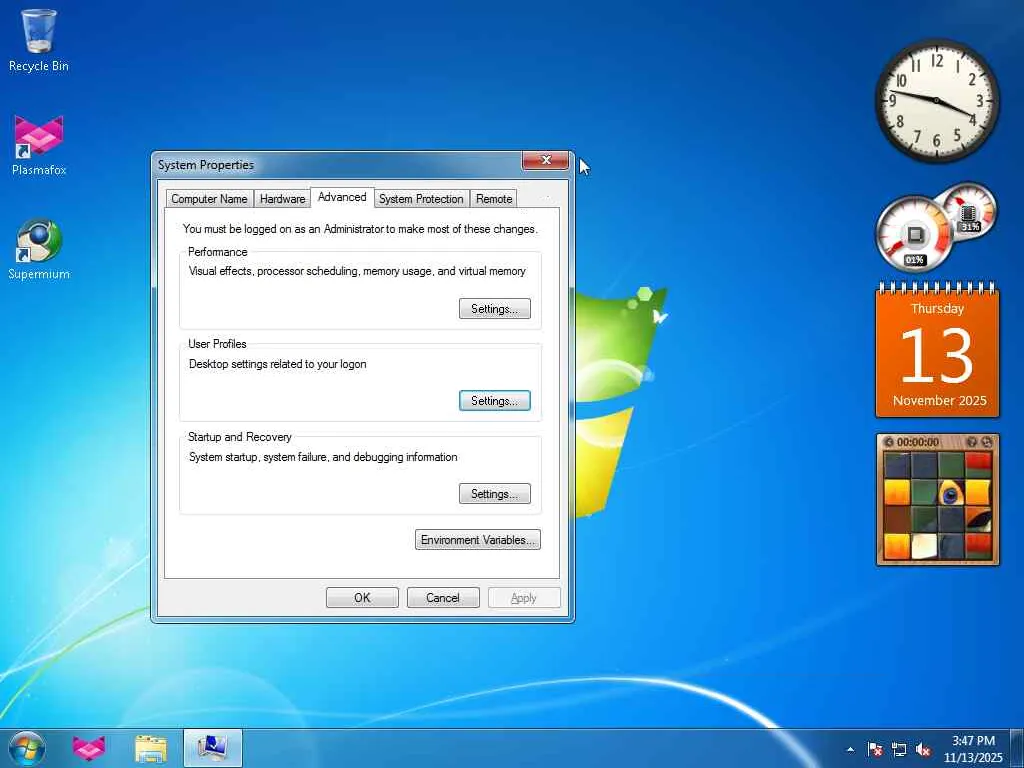The width and height of the screenshot is (1024, 768).
Task: Show the picture puzzle solved image
Action: (x=972, y=442)
